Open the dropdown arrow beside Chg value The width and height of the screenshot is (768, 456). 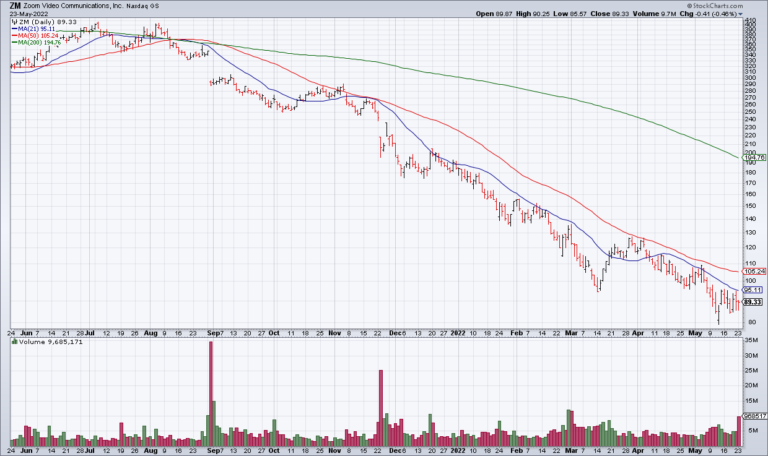click(x=740, y=14)
